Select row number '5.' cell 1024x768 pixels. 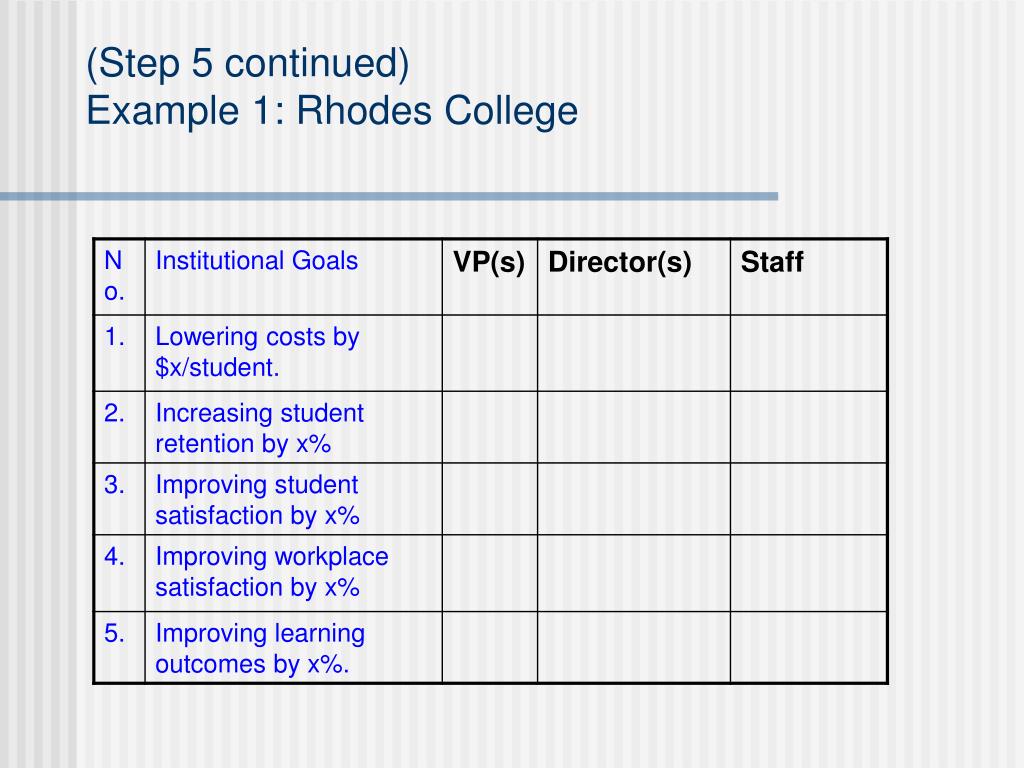pos(120,647)
